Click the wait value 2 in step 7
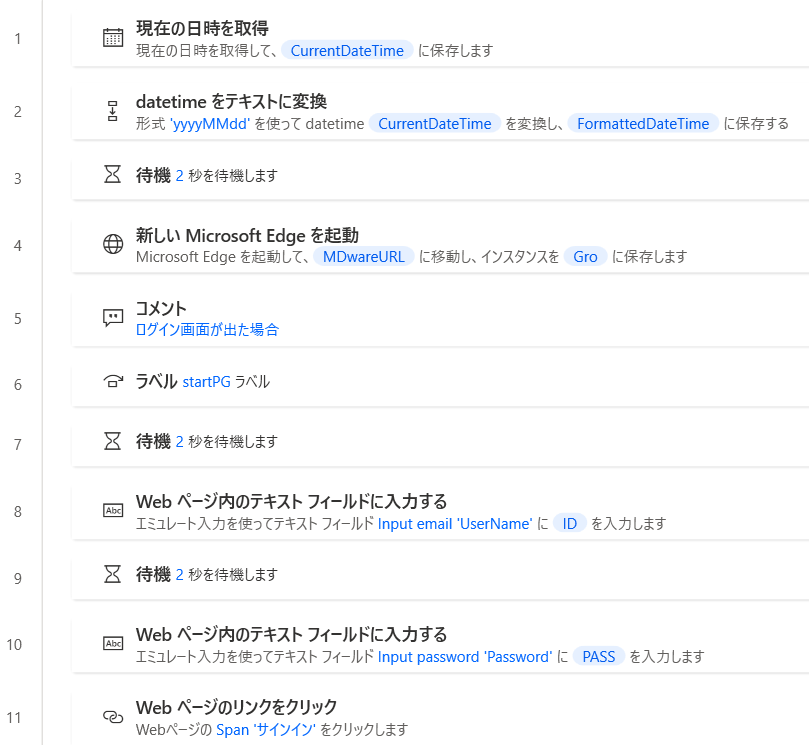 point(180,442)
